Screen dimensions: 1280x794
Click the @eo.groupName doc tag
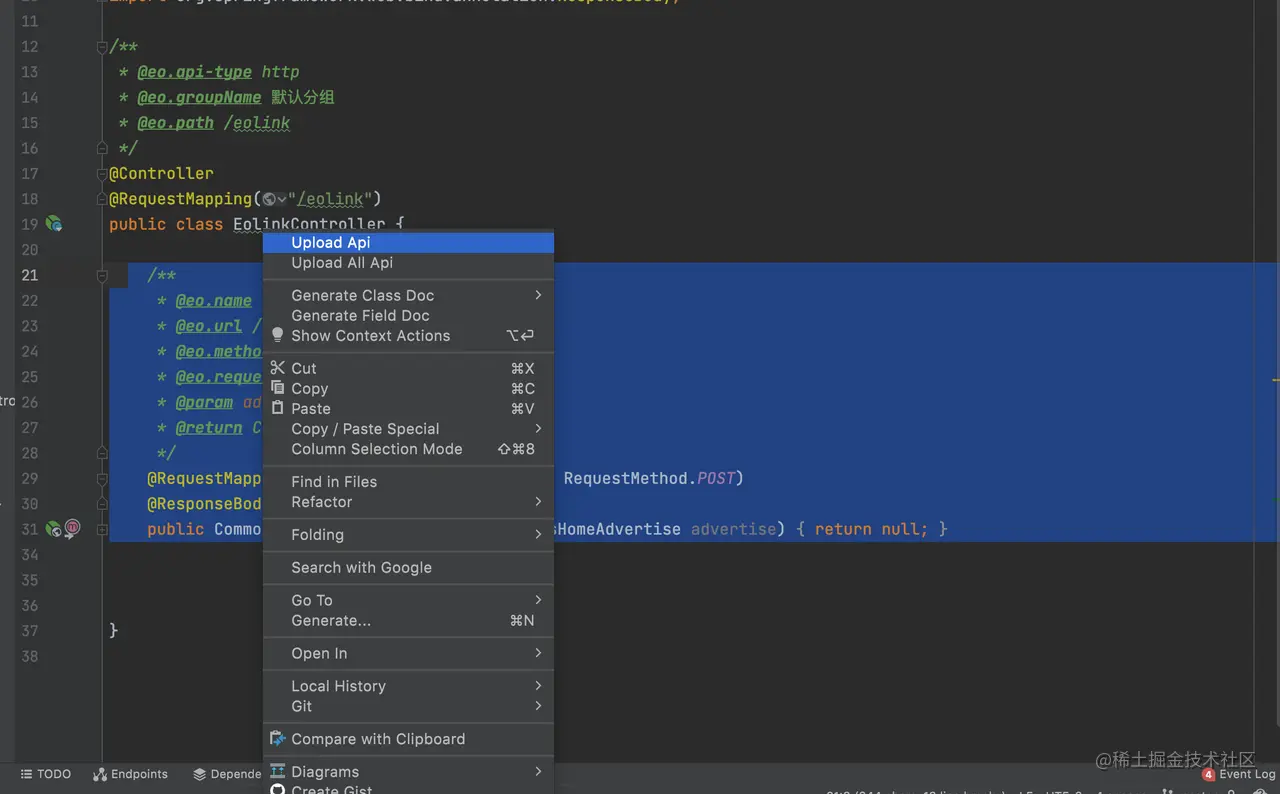point(199,97)
